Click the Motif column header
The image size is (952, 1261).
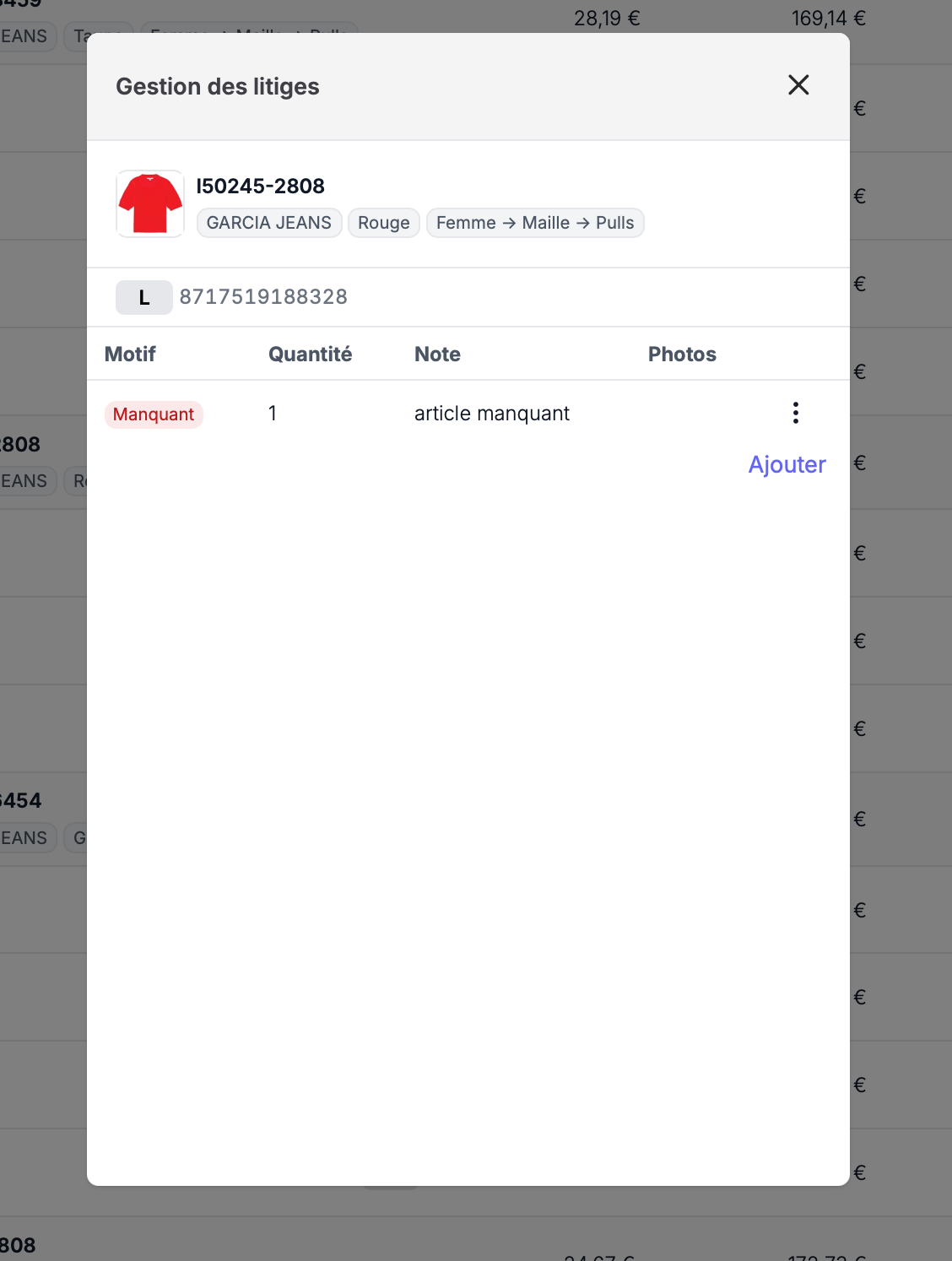[130, 354]
